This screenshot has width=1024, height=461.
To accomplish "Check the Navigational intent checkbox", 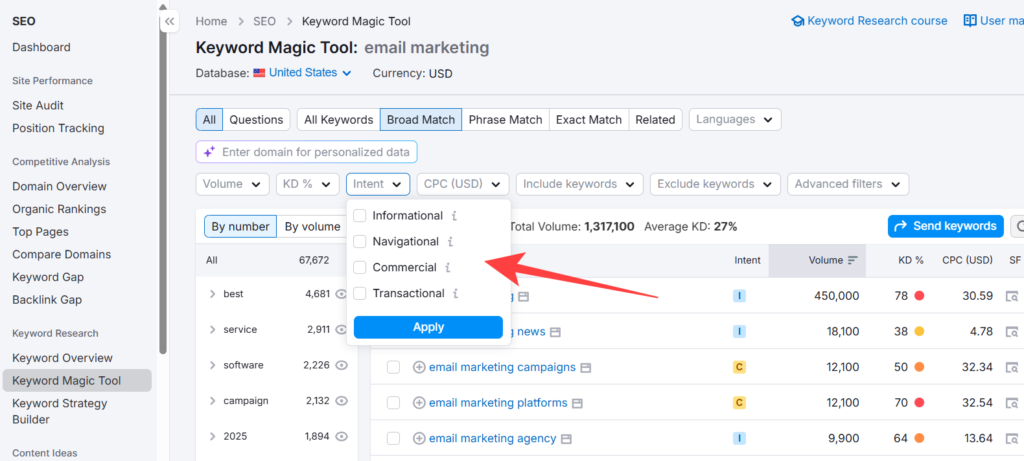I will pyautogui.click(x=360, y=242).
